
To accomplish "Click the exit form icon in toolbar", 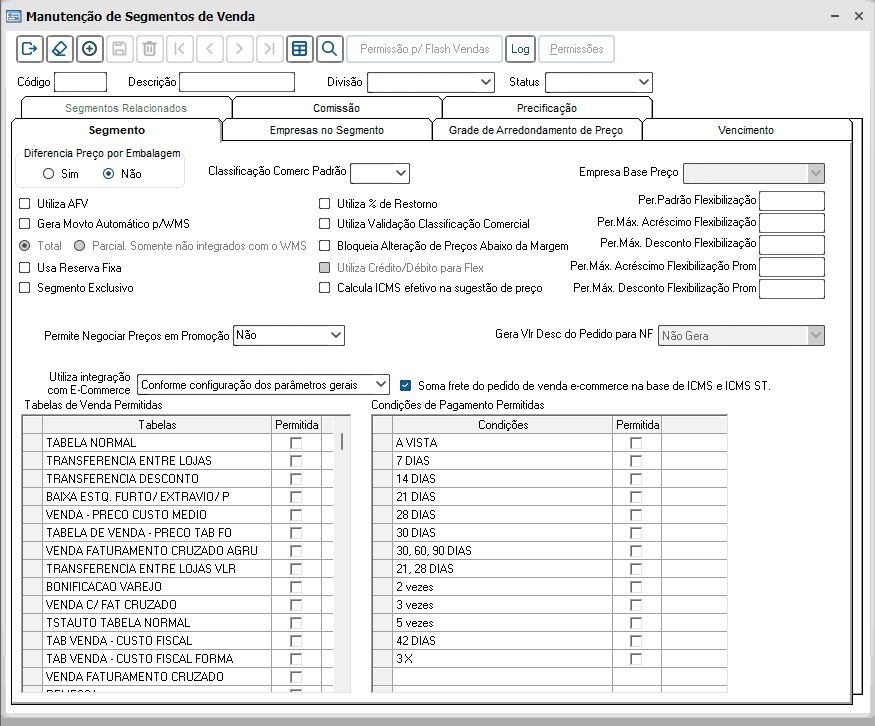I will coord(29,49).
